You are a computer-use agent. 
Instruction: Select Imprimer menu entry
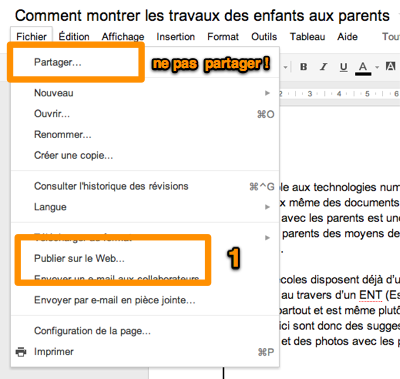pos(145,352)
